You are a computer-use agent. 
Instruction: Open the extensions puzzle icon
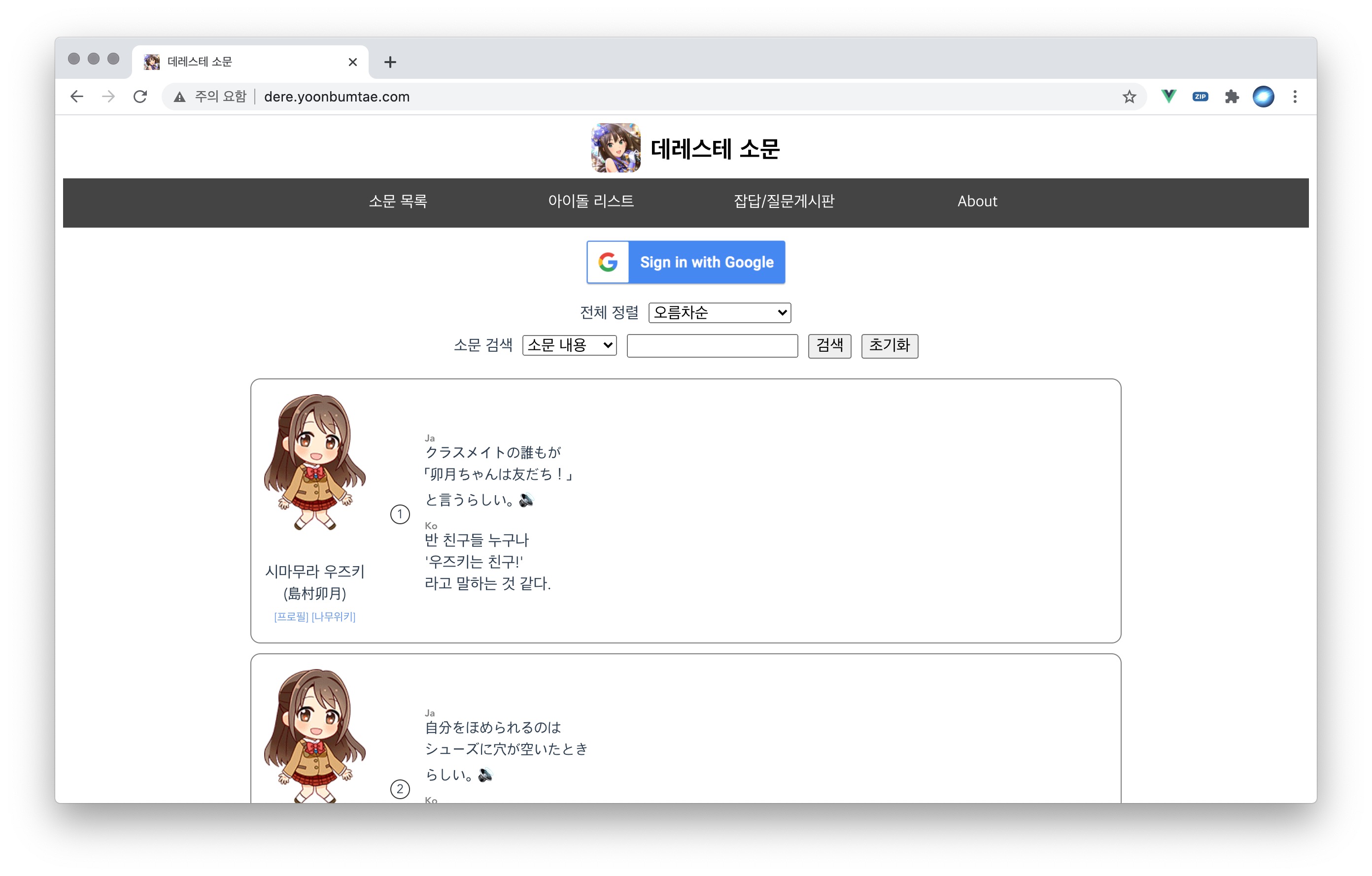point(1231,97)
